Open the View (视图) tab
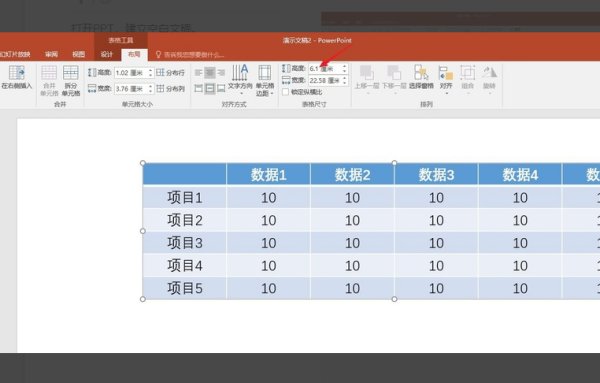This screenshot has width=600, height=383. (78, 54)
